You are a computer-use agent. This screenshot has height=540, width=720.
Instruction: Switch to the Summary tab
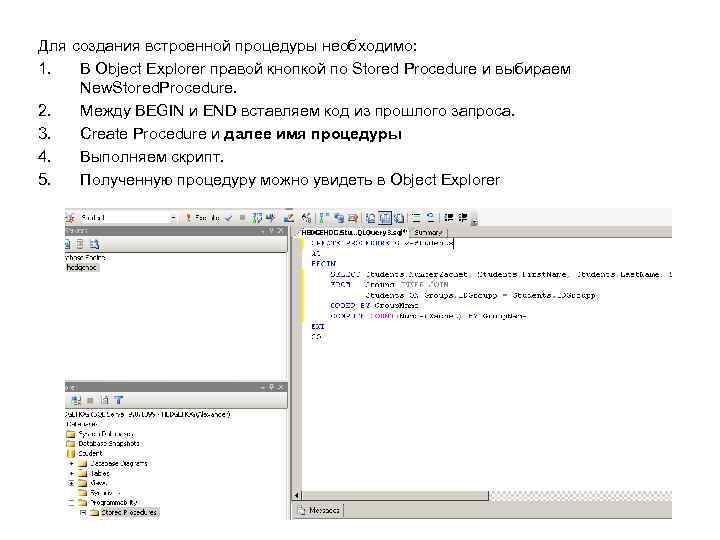[x=428, y=232]
